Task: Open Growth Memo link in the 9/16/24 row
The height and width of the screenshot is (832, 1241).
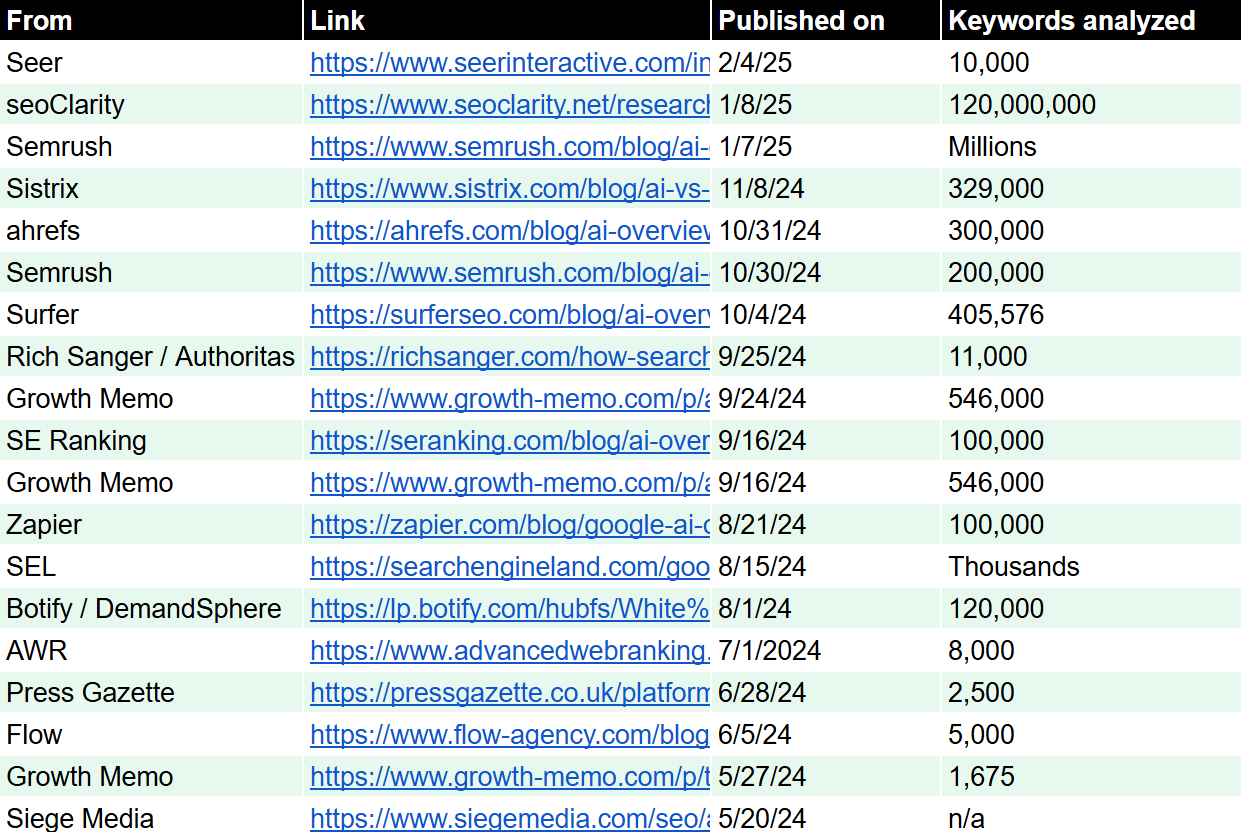Action: click(510, 483)
